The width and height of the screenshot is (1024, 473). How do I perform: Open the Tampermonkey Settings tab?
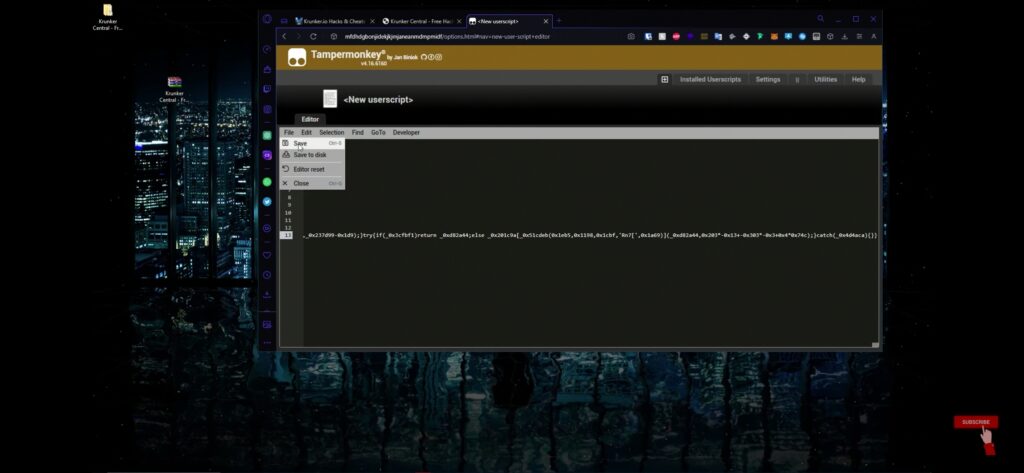[x=768, y=80]
